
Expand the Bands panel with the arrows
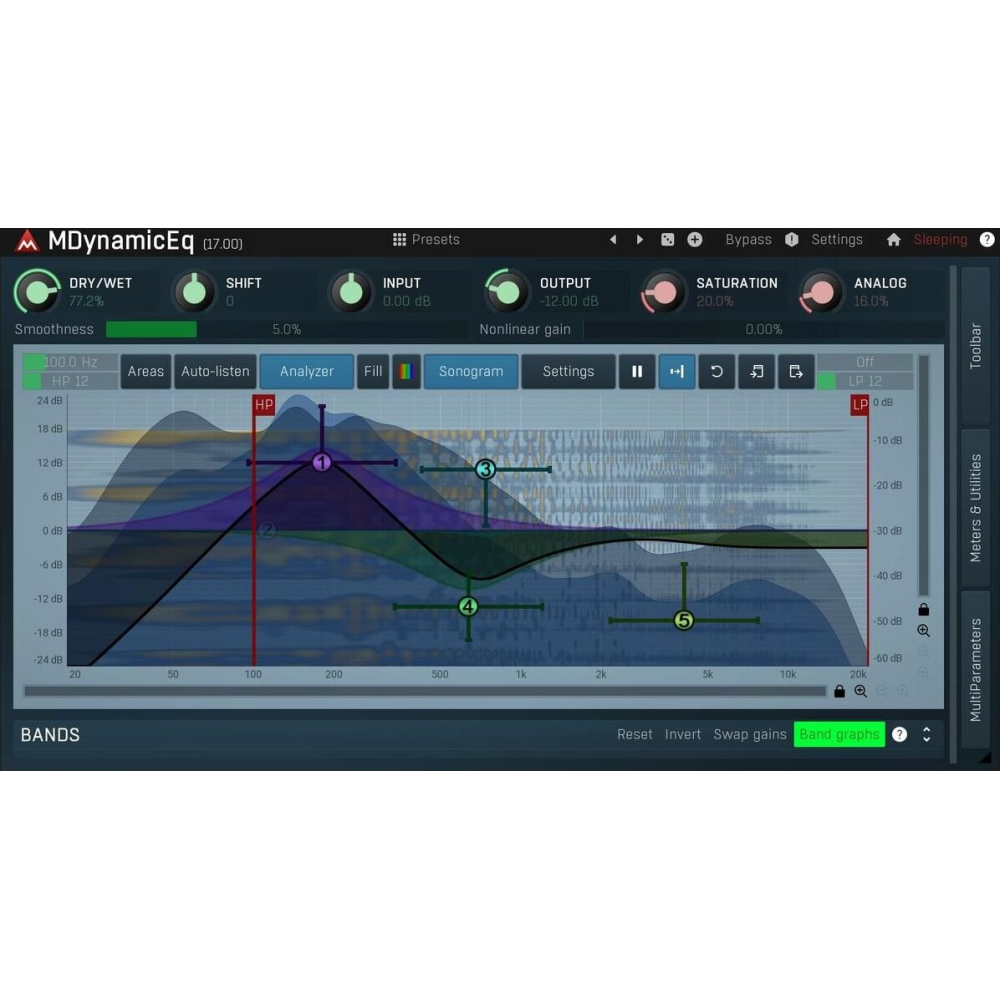927,734
